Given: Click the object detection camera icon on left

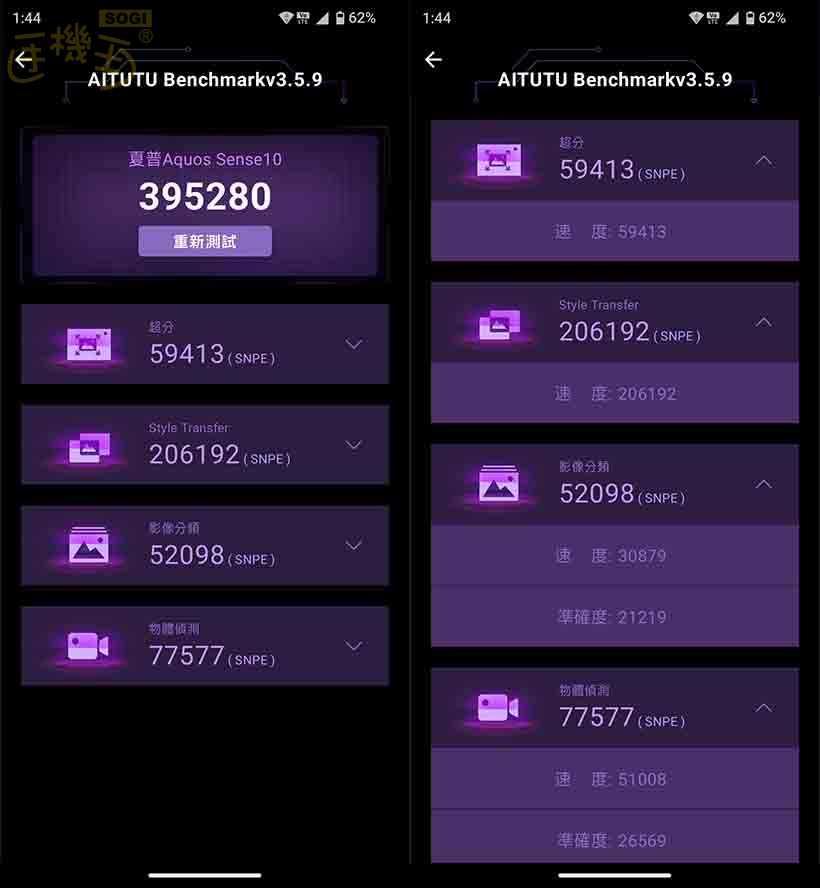Looking at the screenshot, I should (x=88, y=646).
